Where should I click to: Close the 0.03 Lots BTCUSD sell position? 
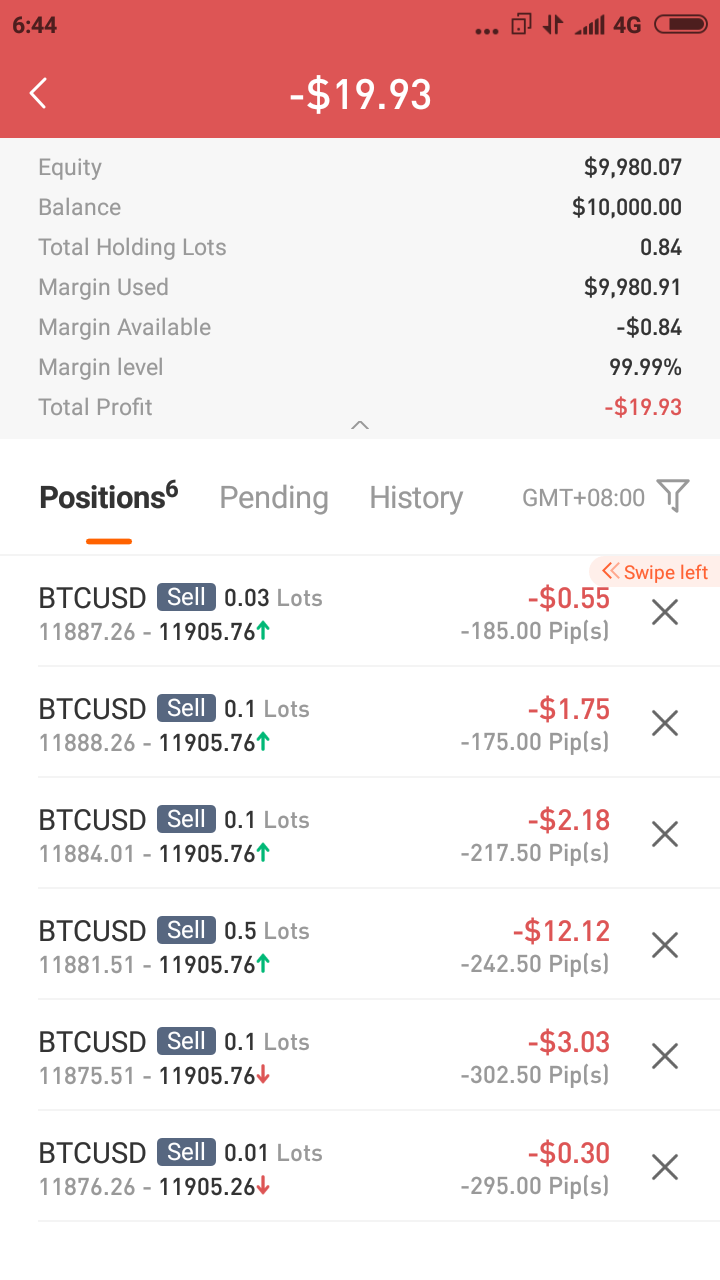[665, 612]
